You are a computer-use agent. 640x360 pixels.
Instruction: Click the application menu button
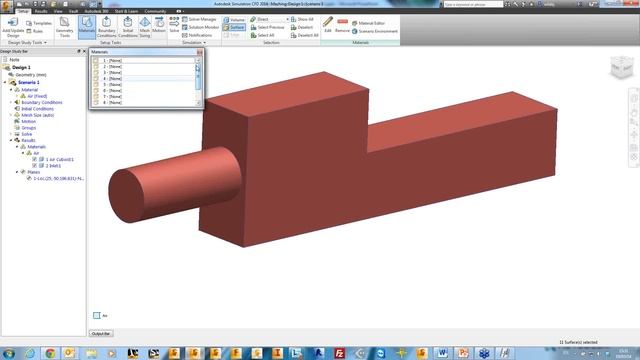6,6
